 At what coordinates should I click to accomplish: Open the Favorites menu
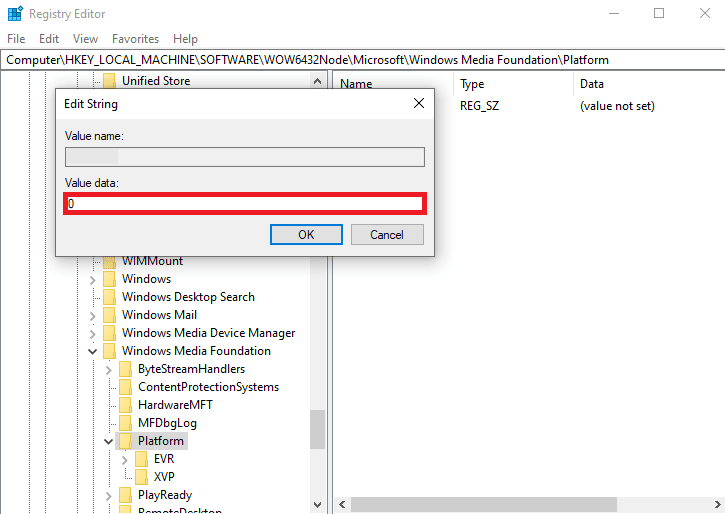coord(135,39)
